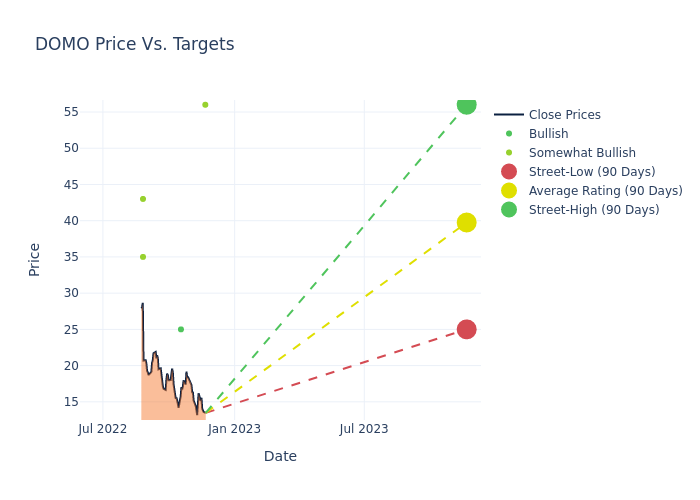This screenshot has width=700, height=500.
Task: Click the yellow Average Rating target marker
Action: coord(466,222)
